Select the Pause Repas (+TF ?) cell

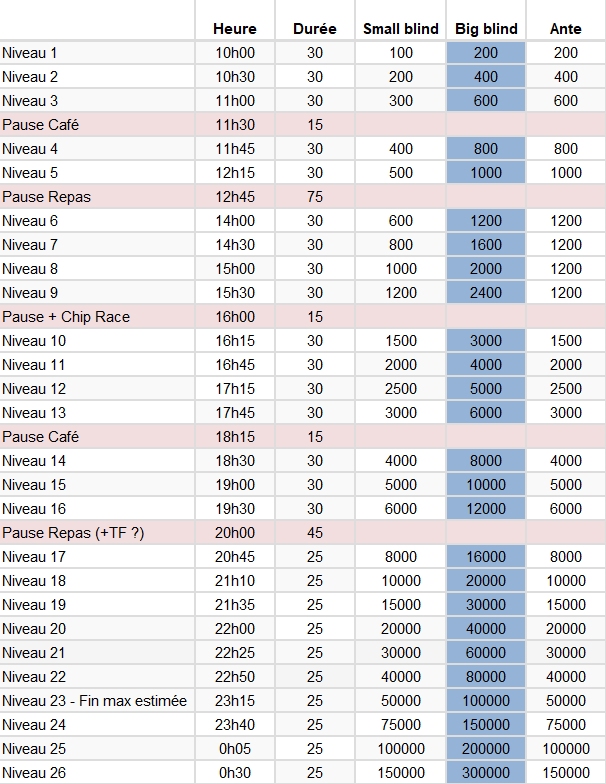tap(97, 533)
